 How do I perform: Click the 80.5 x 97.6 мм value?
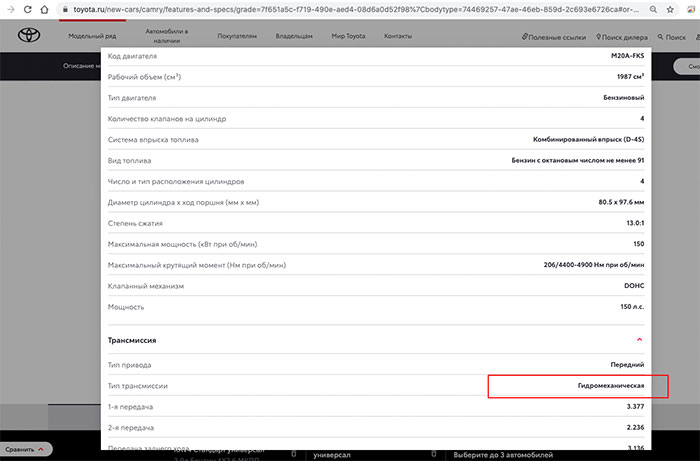click(x=621, y=202)
